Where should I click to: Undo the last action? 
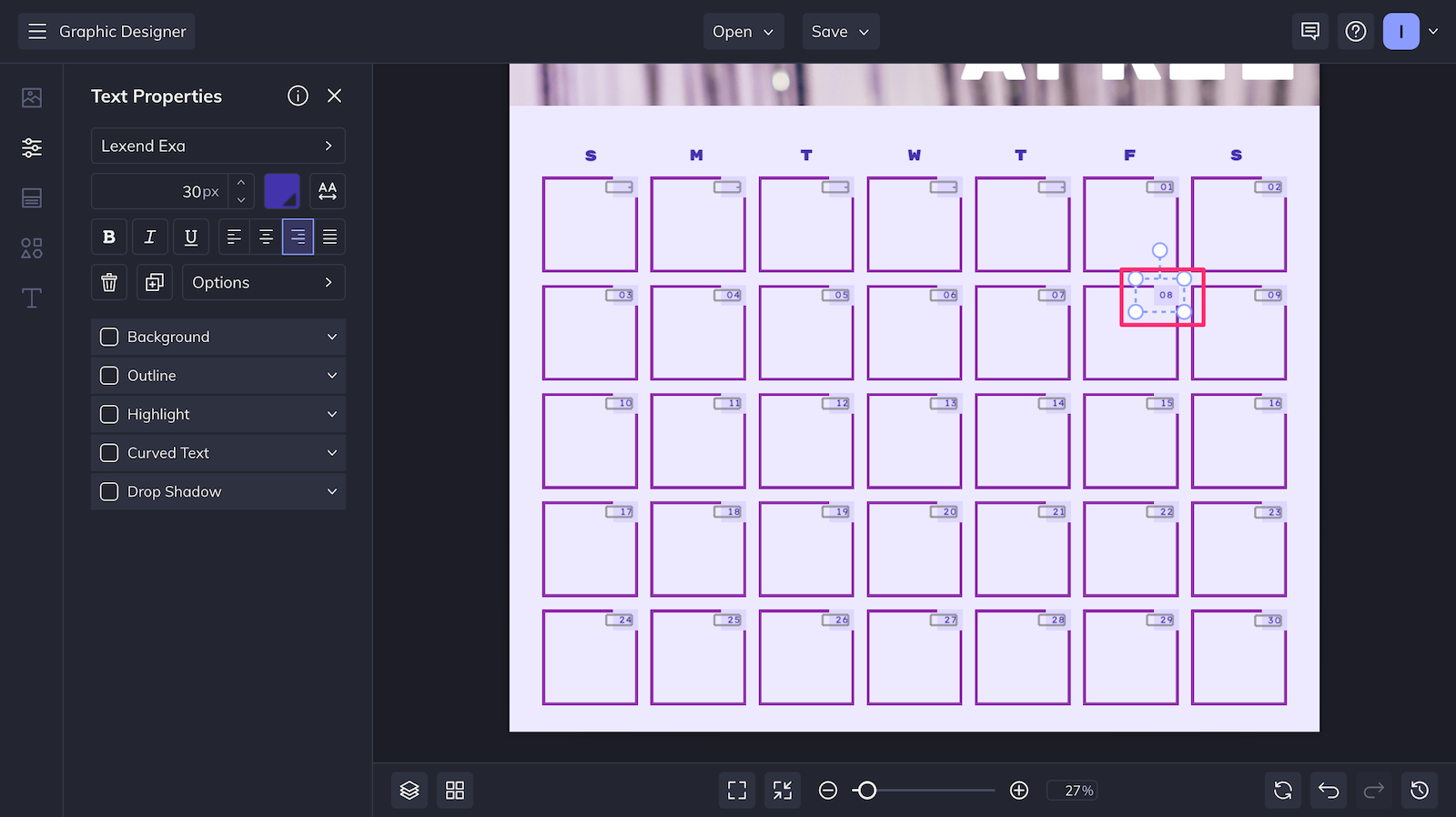(x=1329, y=791)
